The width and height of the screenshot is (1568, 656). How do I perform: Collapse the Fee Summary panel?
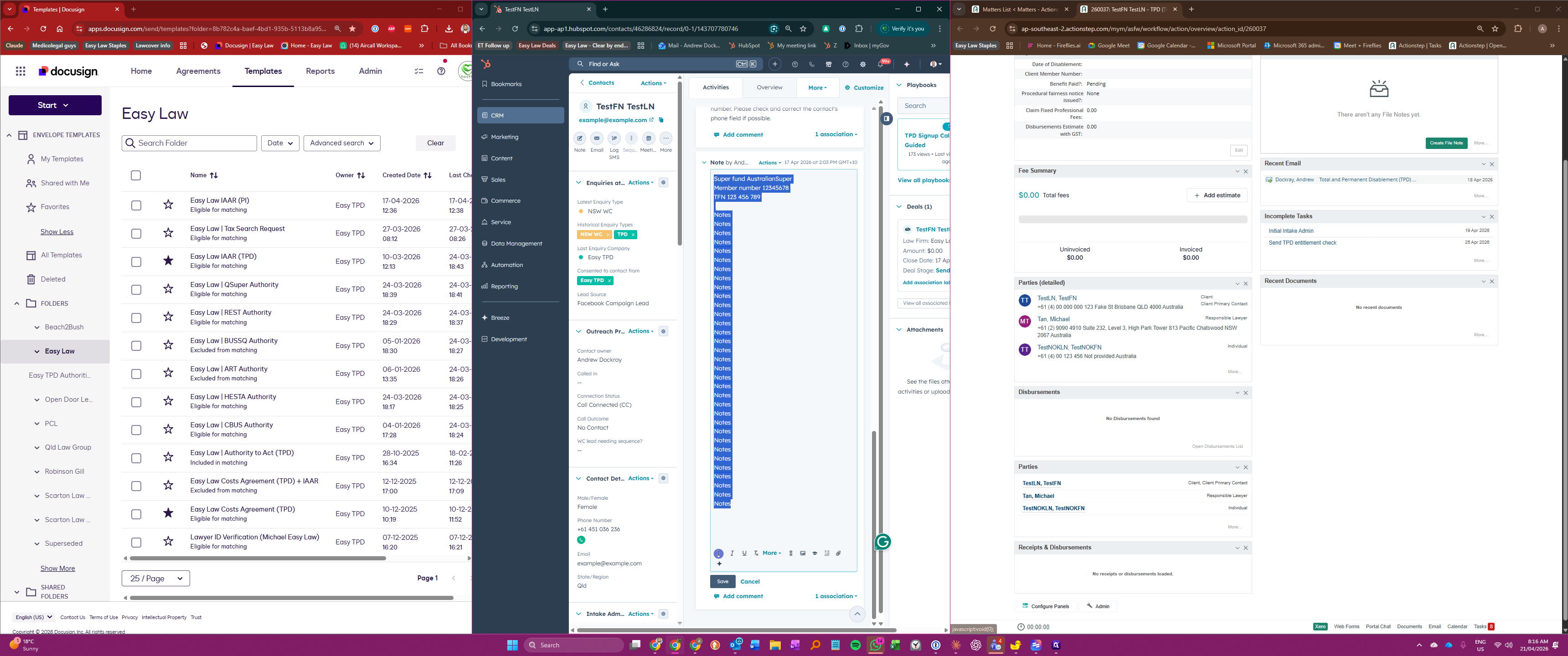(x=1237, y=172)
